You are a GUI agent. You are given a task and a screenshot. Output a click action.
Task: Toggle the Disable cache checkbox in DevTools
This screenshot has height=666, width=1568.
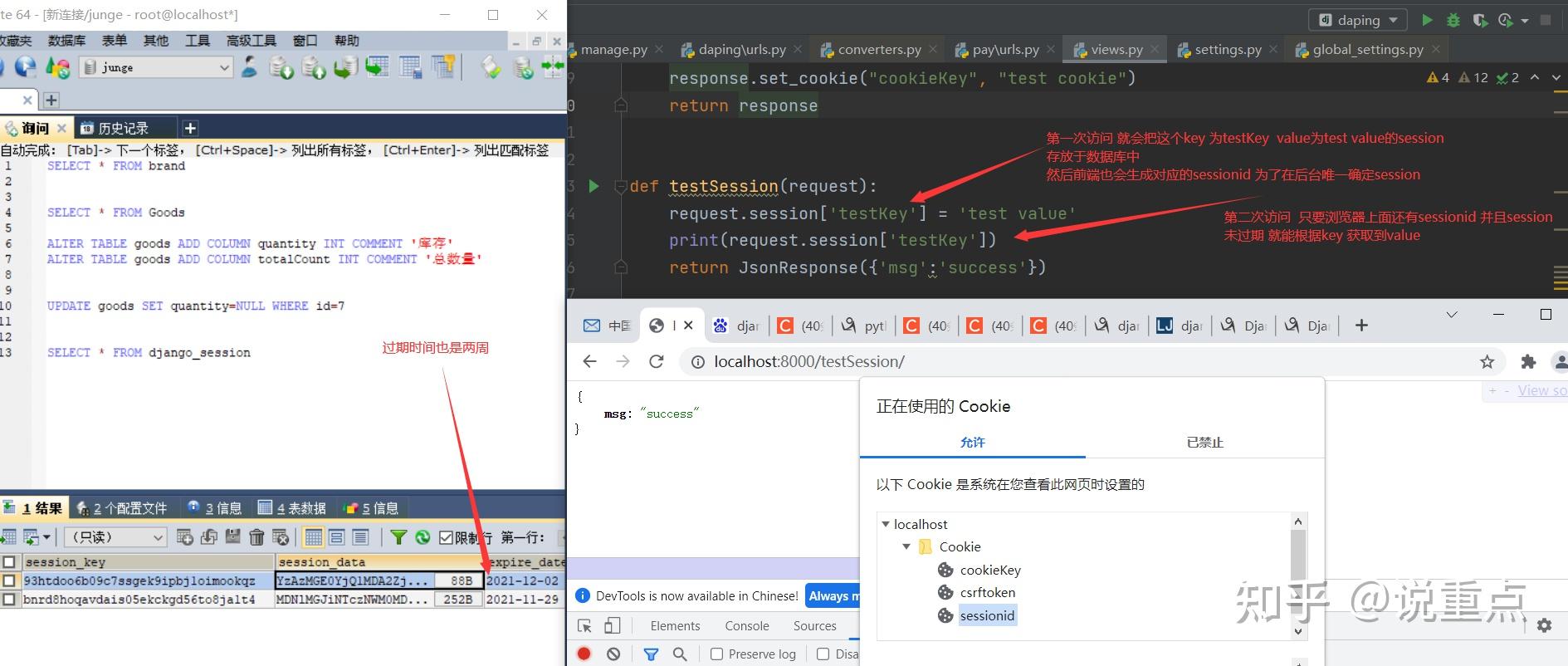click(x=823, y=654)
